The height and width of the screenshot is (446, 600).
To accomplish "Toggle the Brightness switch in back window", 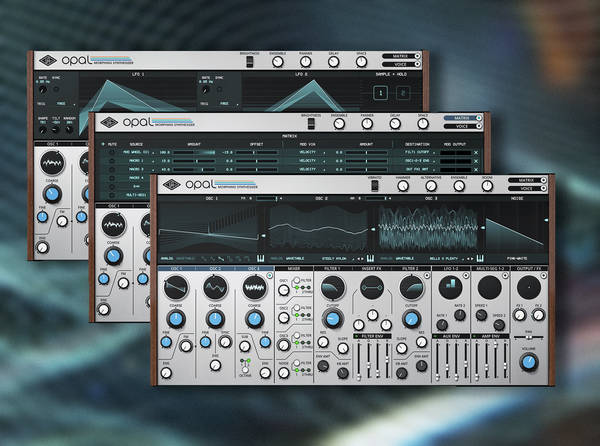I will coord(249,62).
